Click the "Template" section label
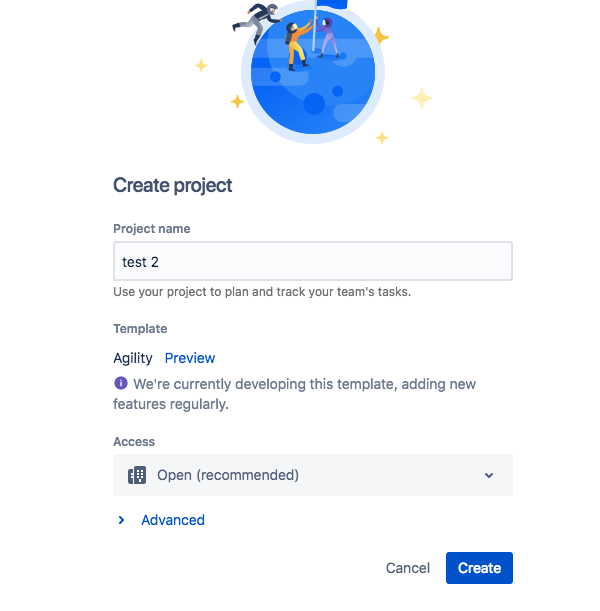The image size is (600, 611). [140, 328]
